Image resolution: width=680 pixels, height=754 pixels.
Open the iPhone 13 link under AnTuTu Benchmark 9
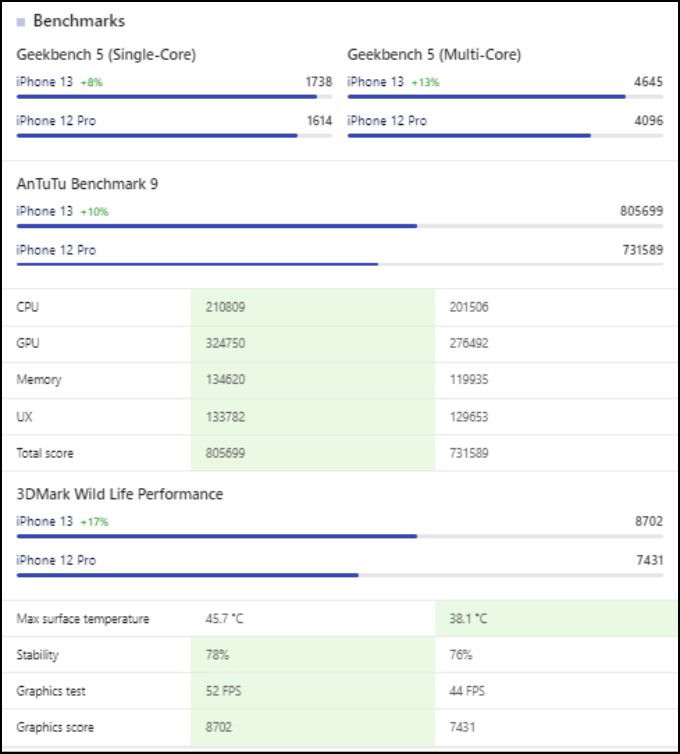[x=44, y=211]
